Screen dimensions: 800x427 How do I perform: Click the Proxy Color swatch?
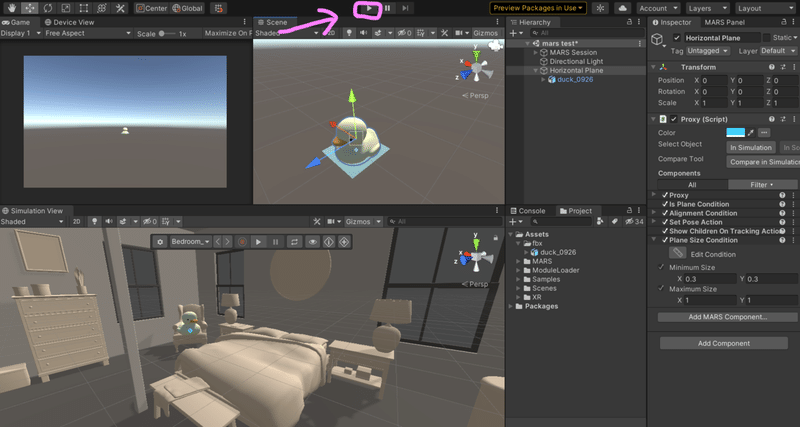[735, 133]
